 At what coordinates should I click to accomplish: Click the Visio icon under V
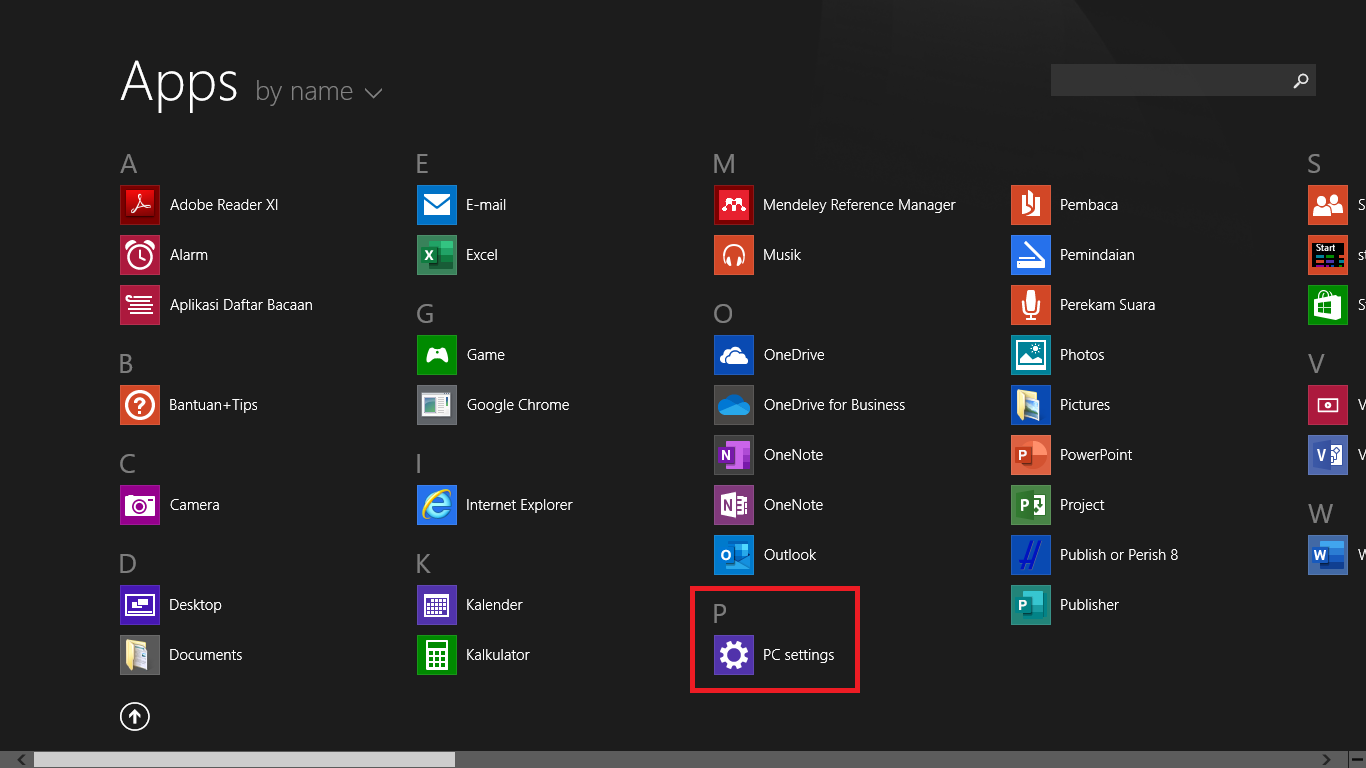click(x=1328, y=455)
